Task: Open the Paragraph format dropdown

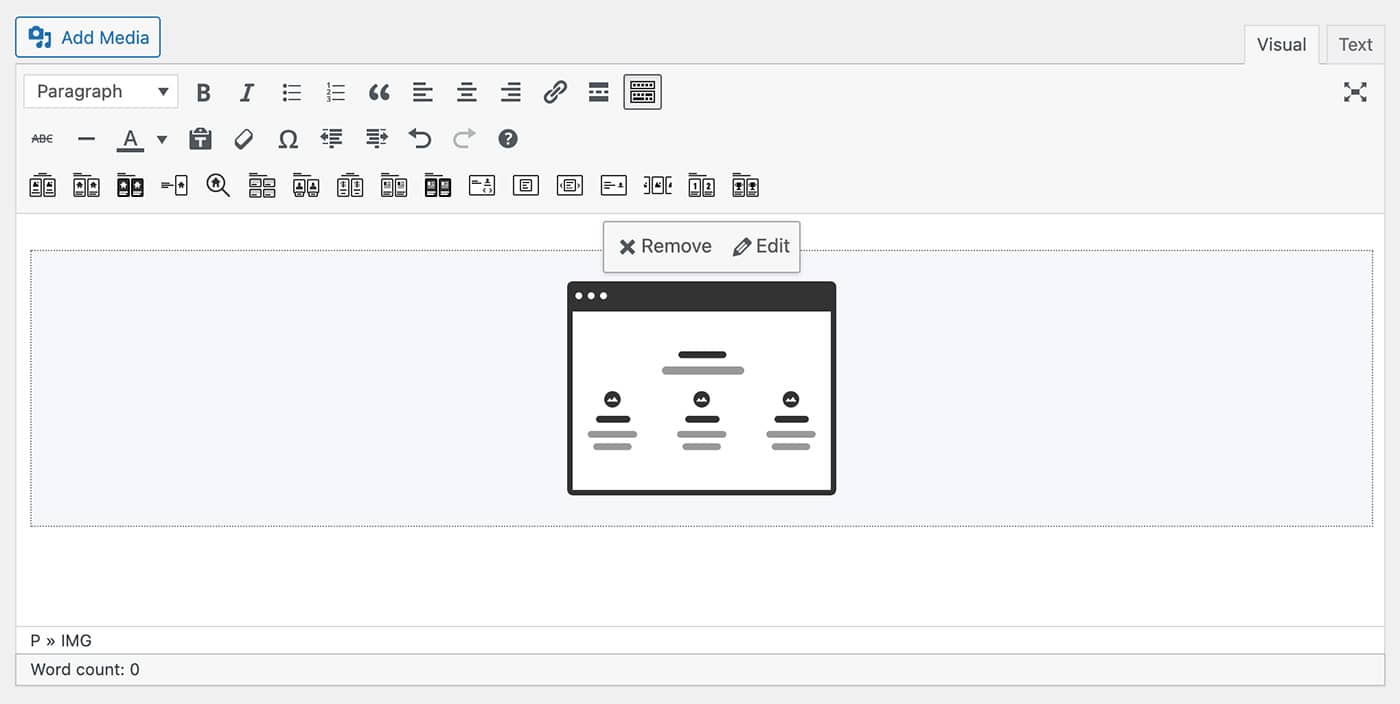Action: 101,92
